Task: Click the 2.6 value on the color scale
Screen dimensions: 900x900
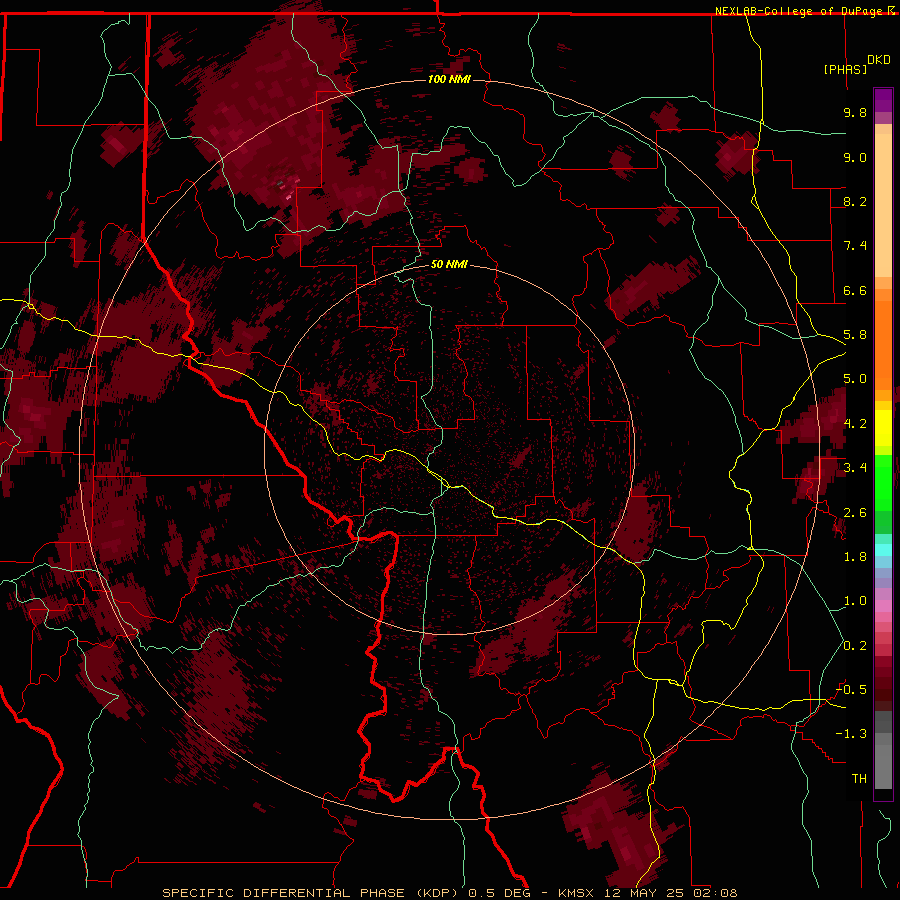Action: pos(855,513)
